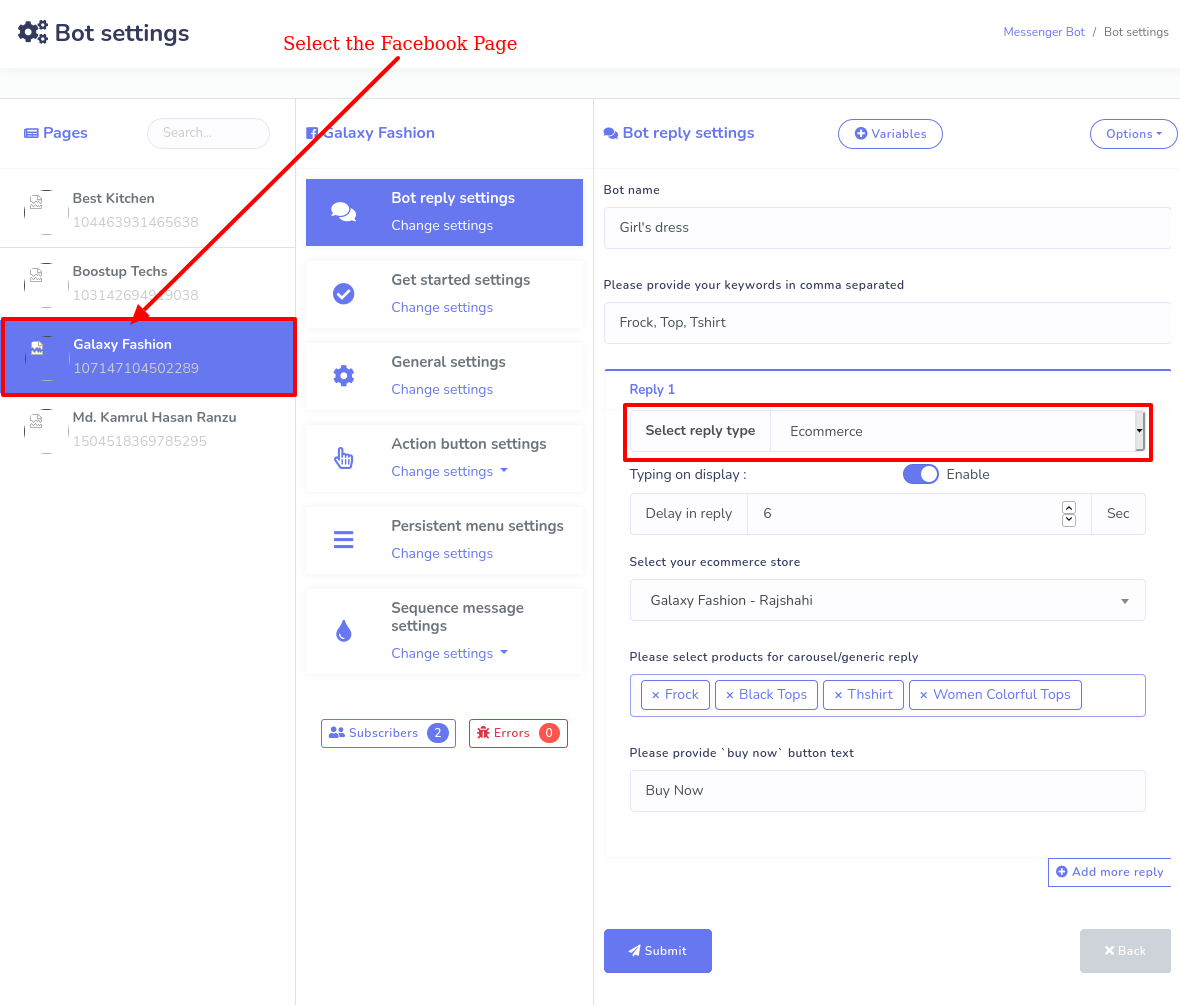Submit the bot reply settings
Screen dimensions: 1180x1005
(x=658, y=951)
